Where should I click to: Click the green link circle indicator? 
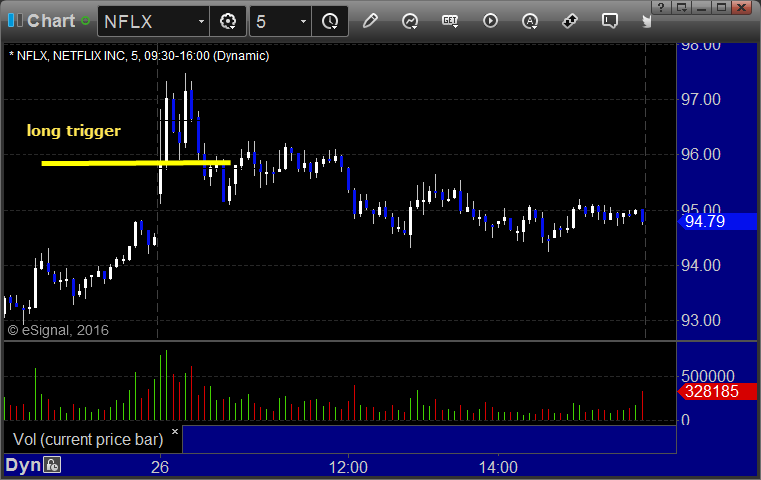point(85,21)
